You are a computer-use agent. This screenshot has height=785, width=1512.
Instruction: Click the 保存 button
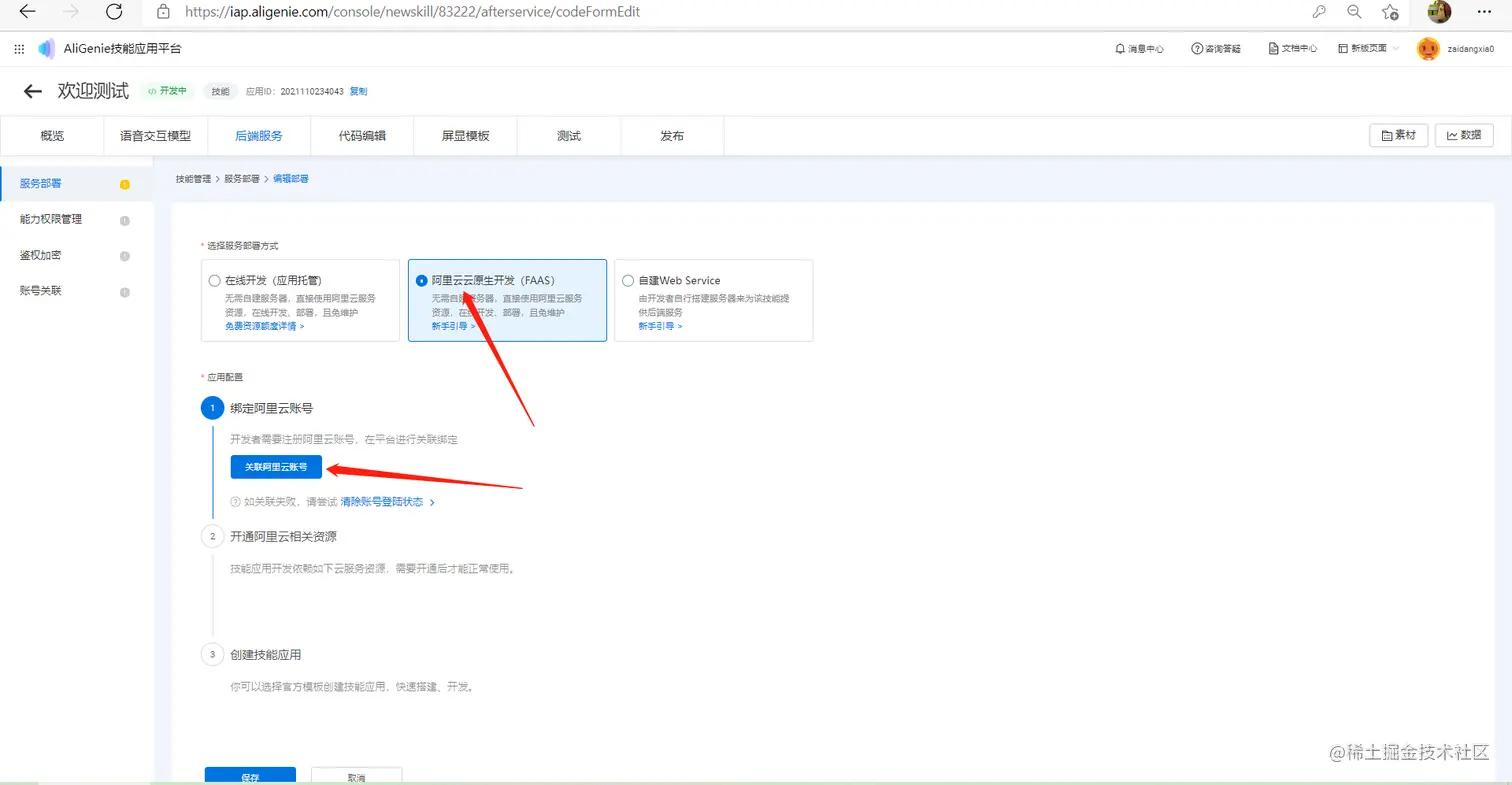tap(250, 776)
